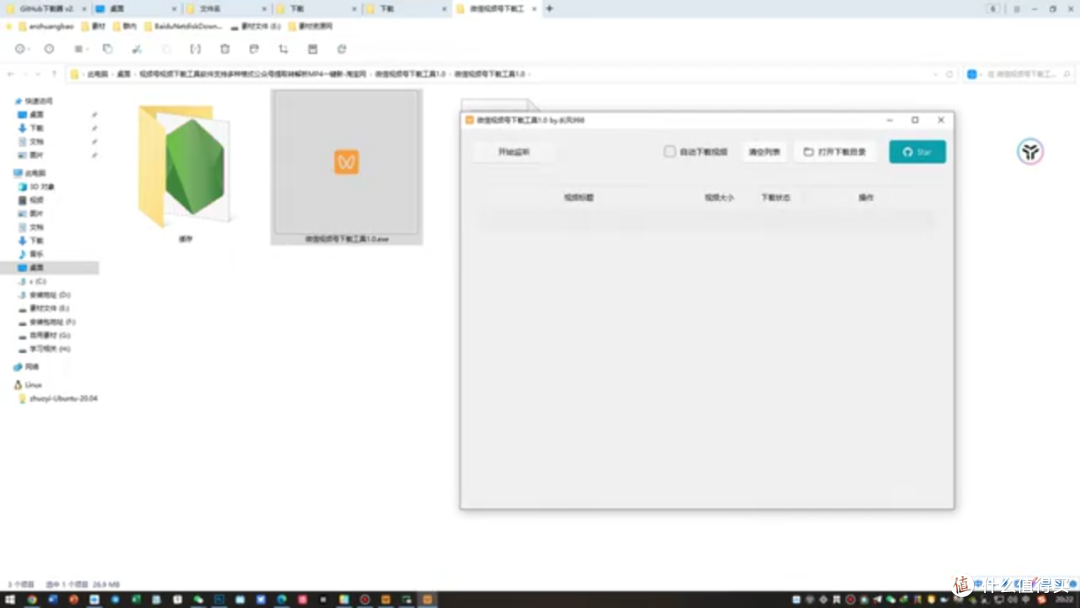
Task: Click the 视频标题 column header
Action: tap(579, 198)
